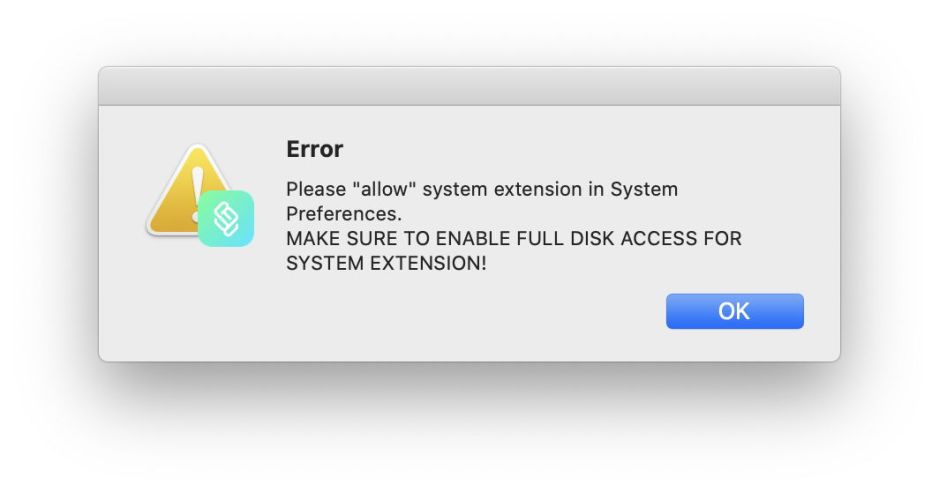The width and height of the screenshot is (939, 492).
Task: Click the word "FOR" ending the third line
Action: point(724,239)
